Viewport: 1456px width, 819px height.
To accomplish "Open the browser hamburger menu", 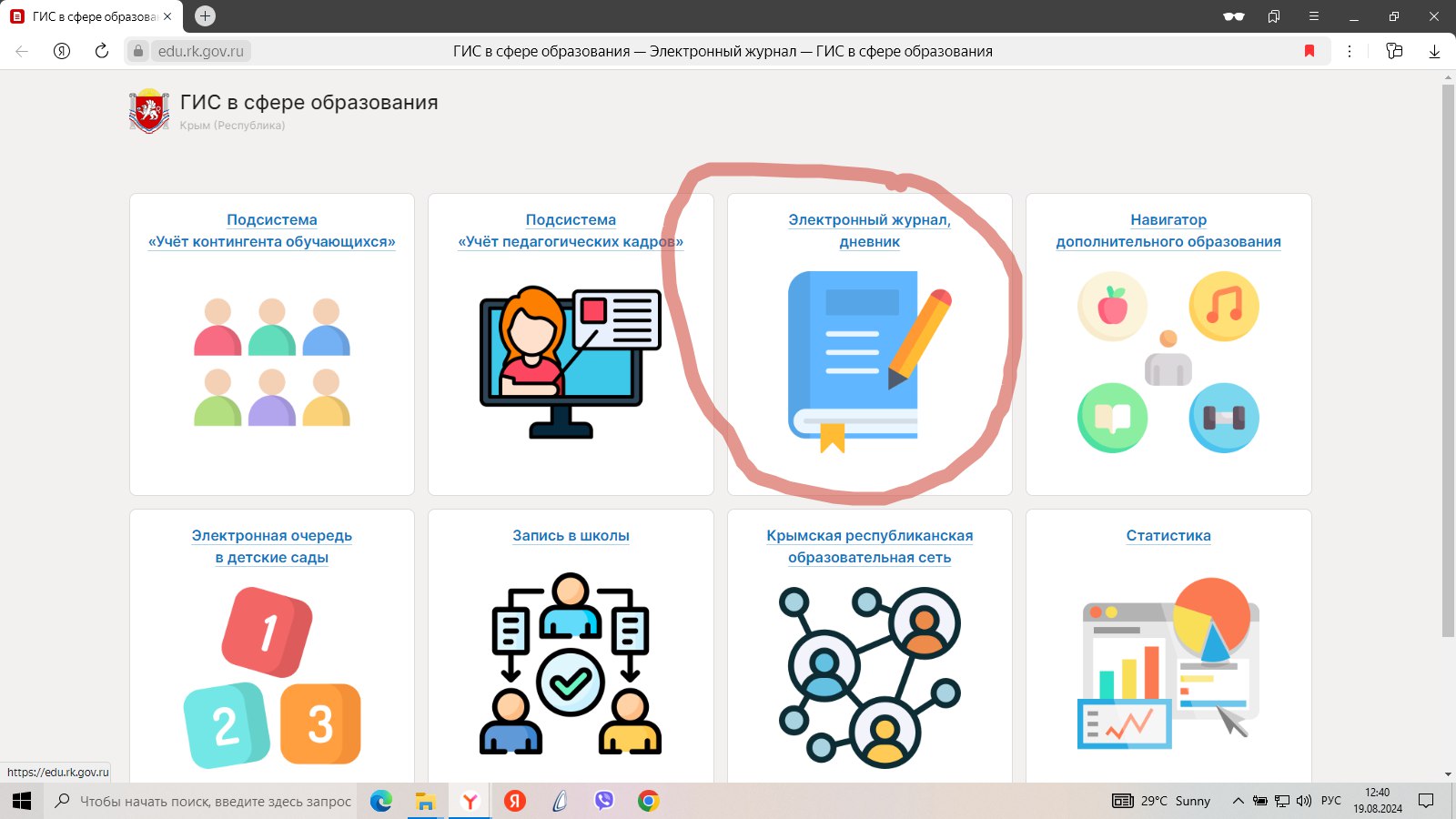I will (x=1314, y=16).
